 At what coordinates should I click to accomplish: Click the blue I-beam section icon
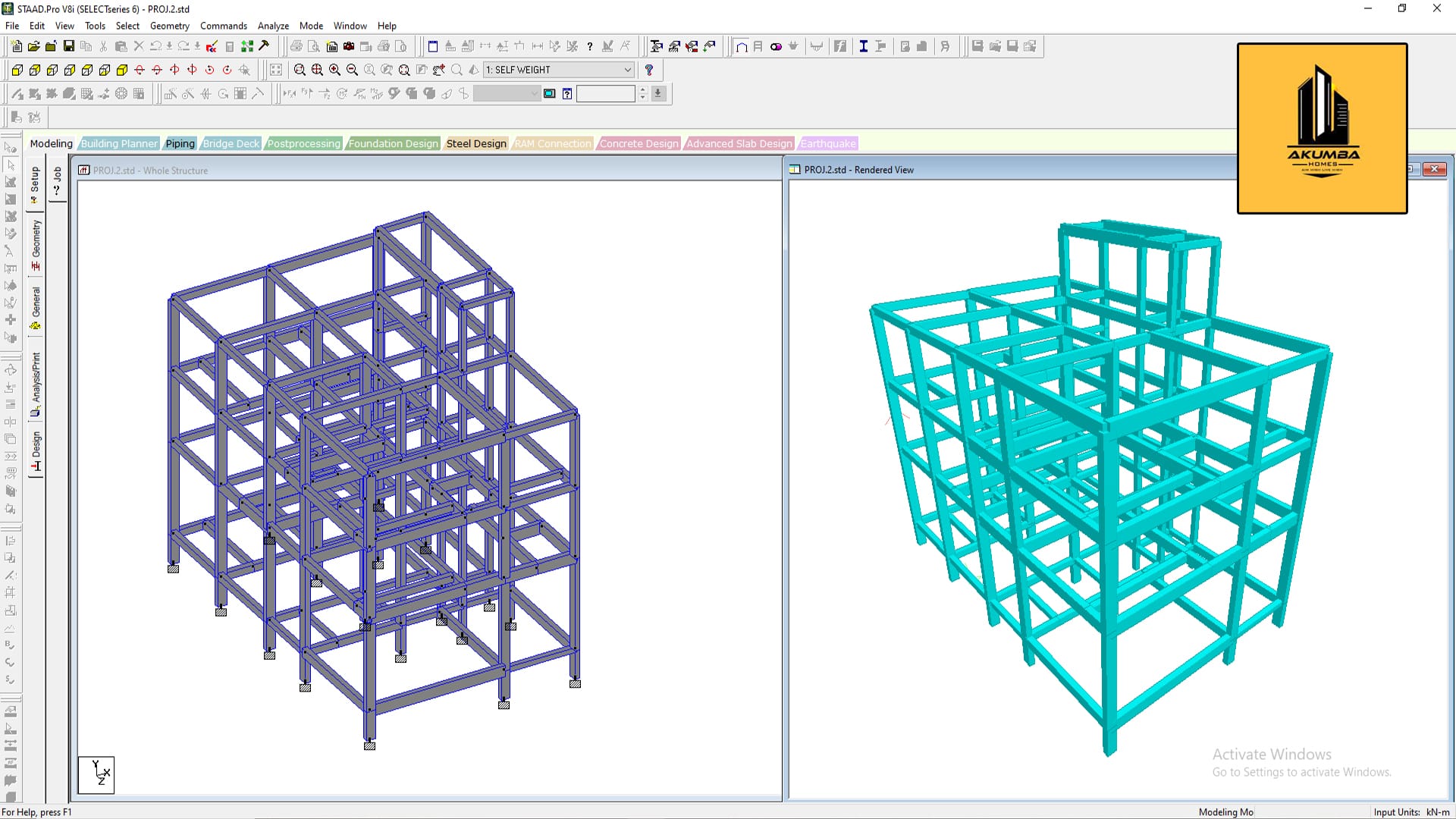863,46
